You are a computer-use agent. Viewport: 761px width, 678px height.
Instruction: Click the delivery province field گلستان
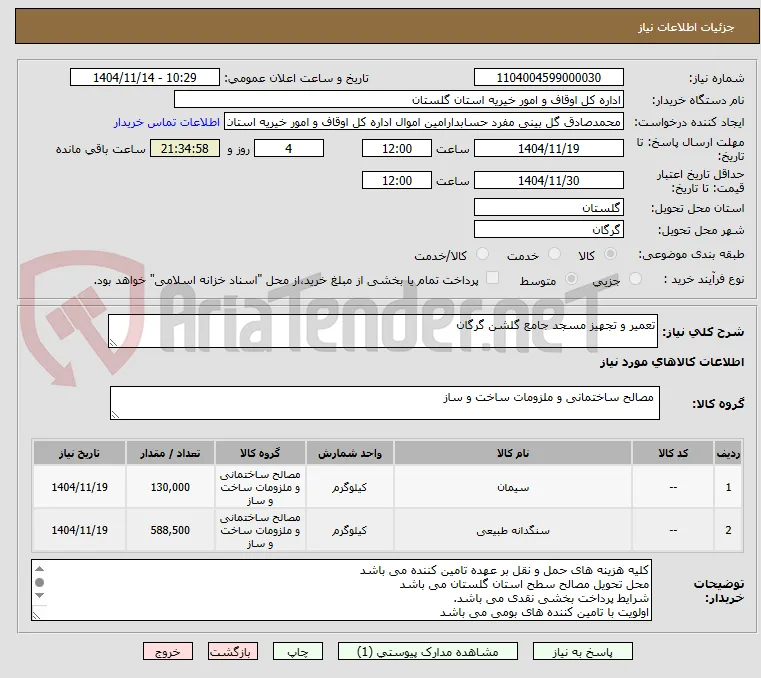tap(548, 208)
